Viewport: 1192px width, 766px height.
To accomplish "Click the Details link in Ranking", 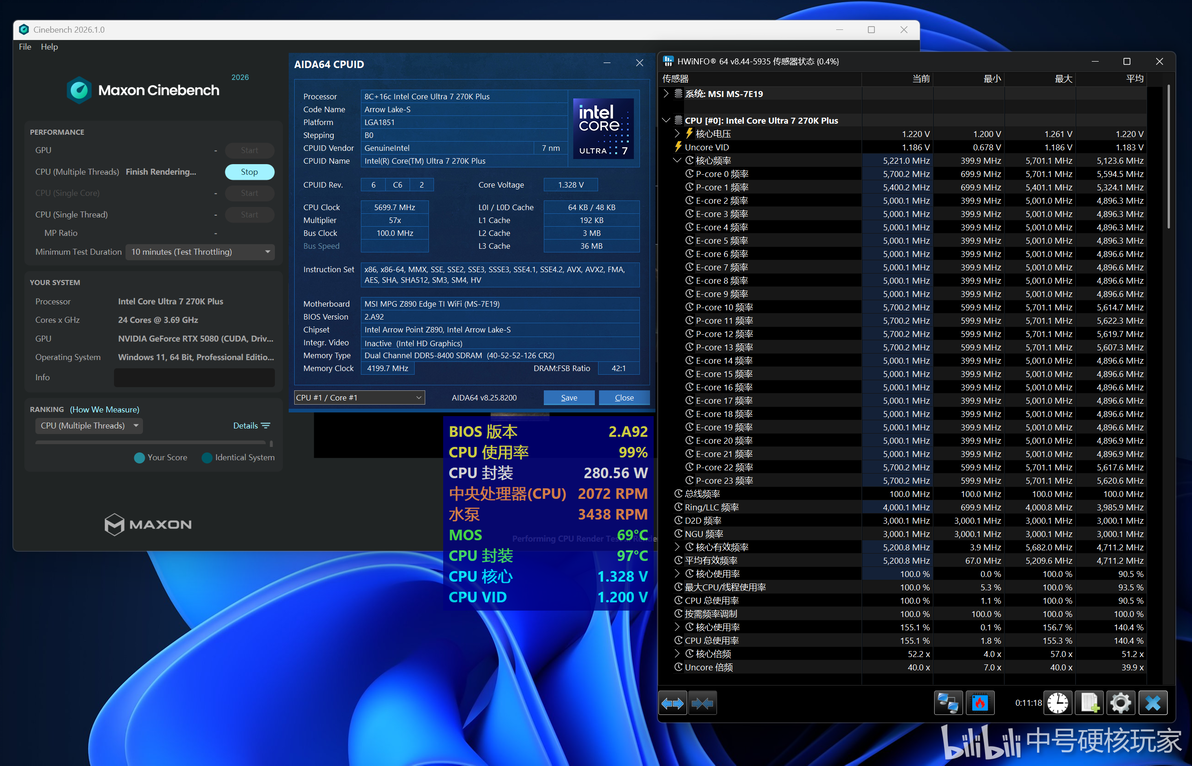I will tap(245, 426).
